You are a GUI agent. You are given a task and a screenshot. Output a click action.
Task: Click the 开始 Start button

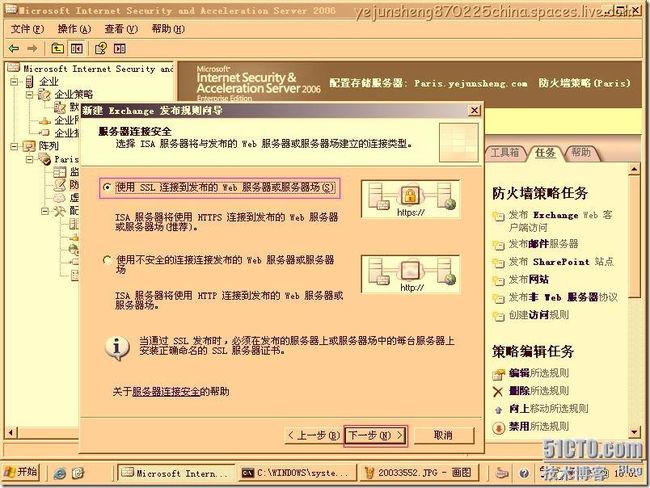coord(21,472)
